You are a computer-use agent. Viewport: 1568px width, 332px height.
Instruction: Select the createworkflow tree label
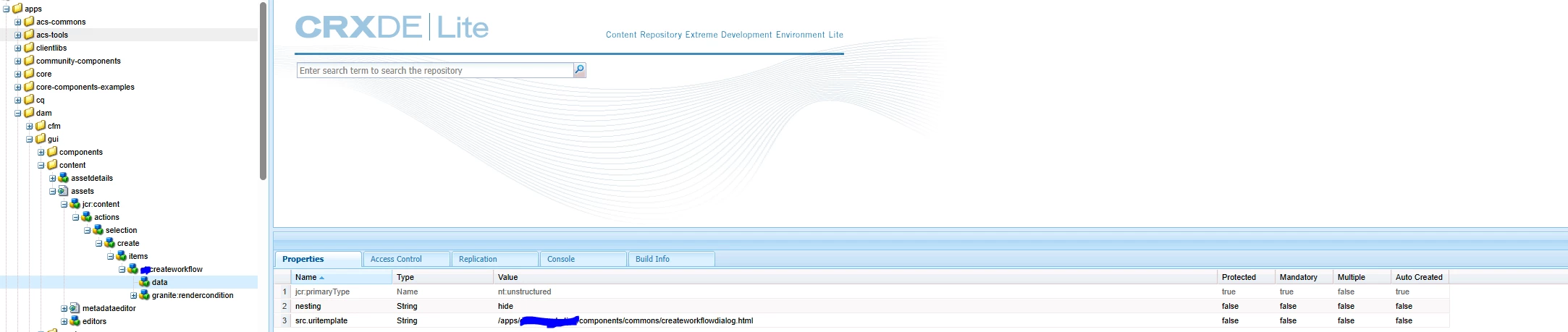tap(176, 269)
